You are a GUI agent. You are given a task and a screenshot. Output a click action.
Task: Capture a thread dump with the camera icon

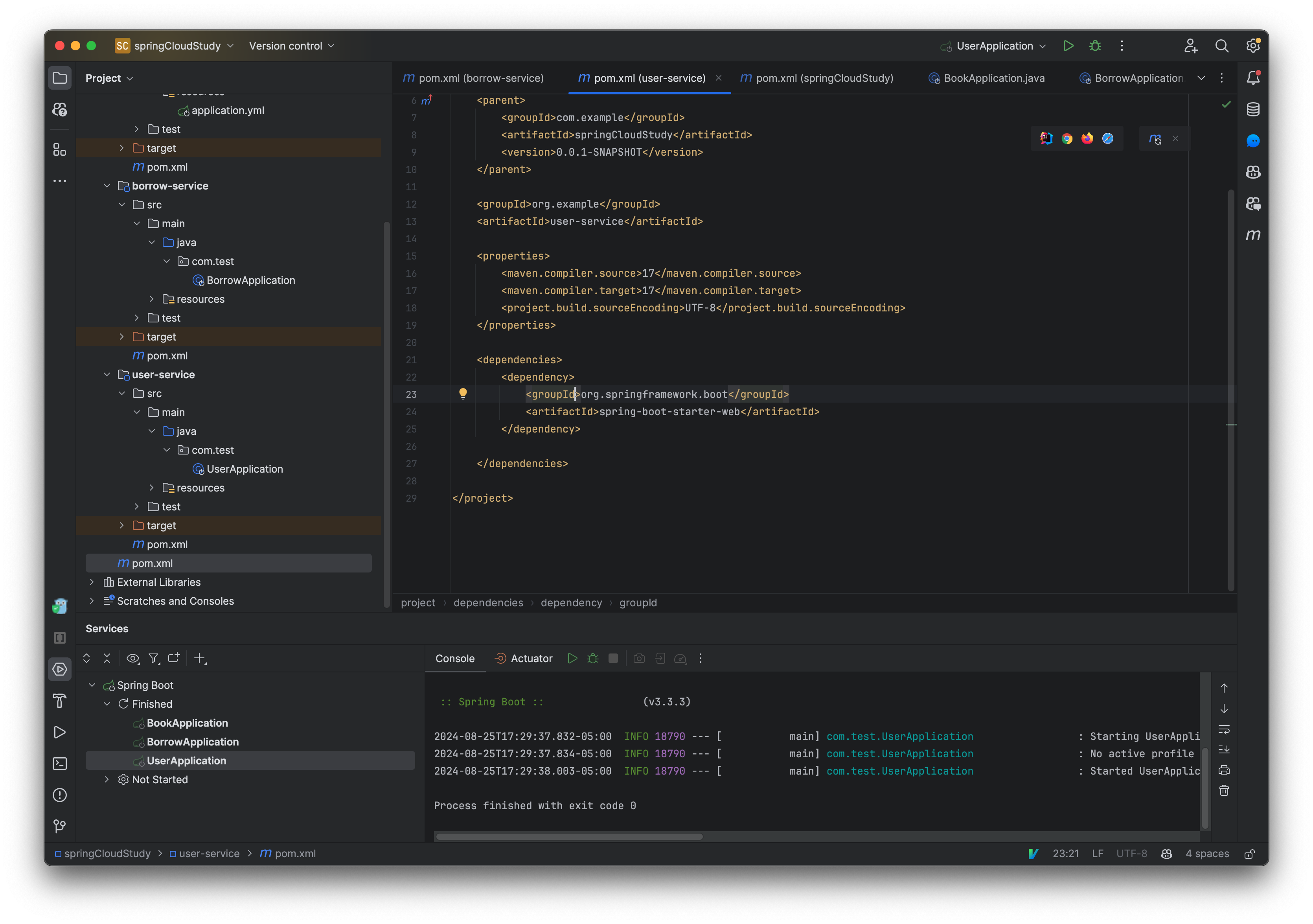point(639,659)
